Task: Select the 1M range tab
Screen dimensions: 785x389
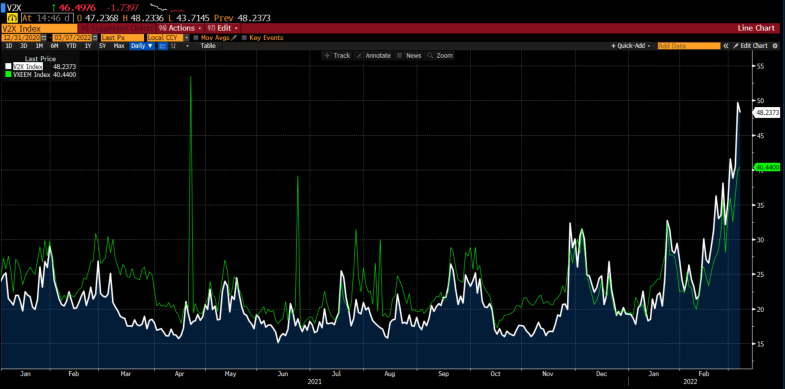Action: coord(39,46)
